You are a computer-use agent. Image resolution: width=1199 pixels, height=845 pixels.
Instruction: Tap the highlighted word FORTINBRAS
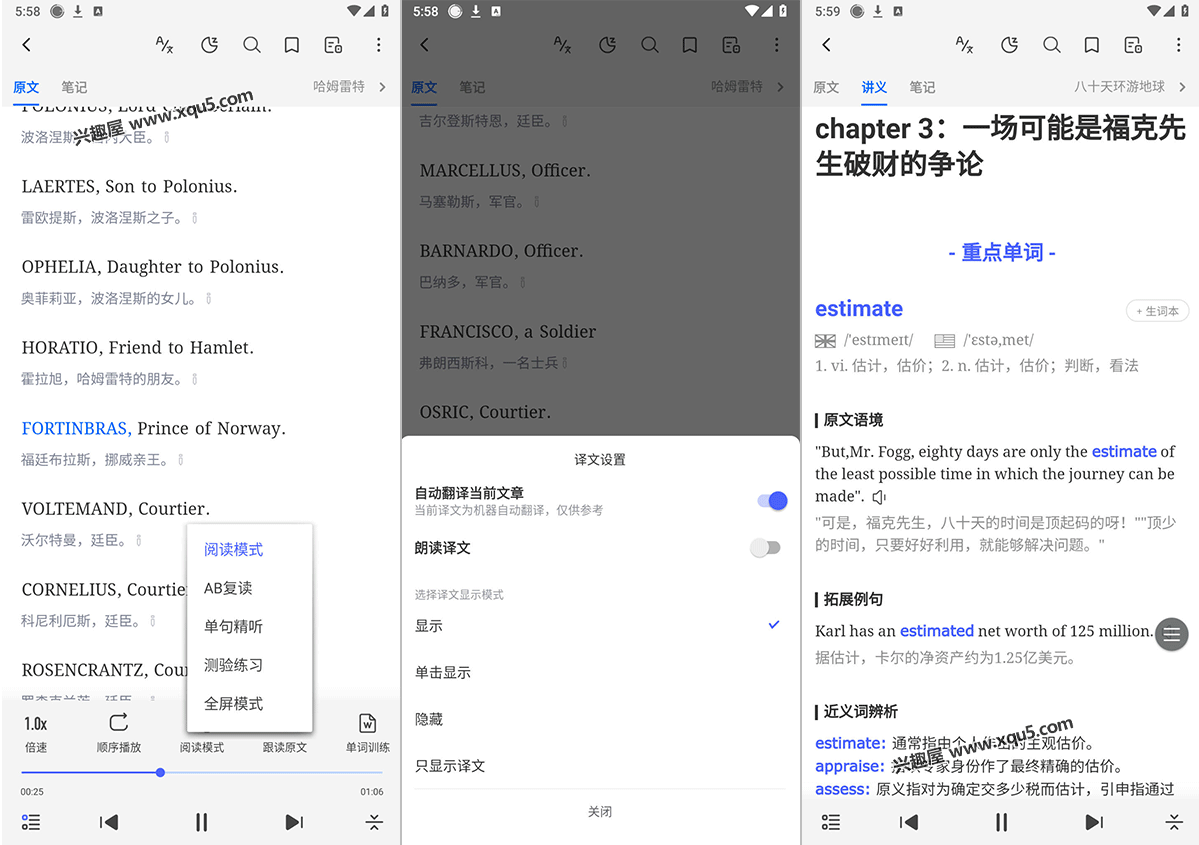[x=76, y=428]
